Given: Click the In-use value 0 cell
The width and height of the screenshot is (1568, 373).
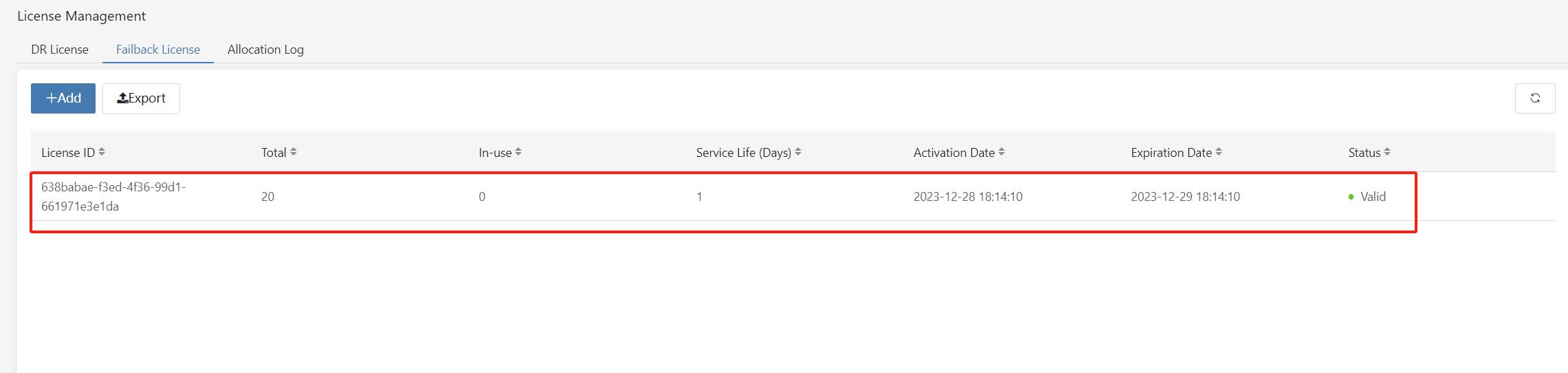Looking at the screenshot, I should (x=482, y=197).
